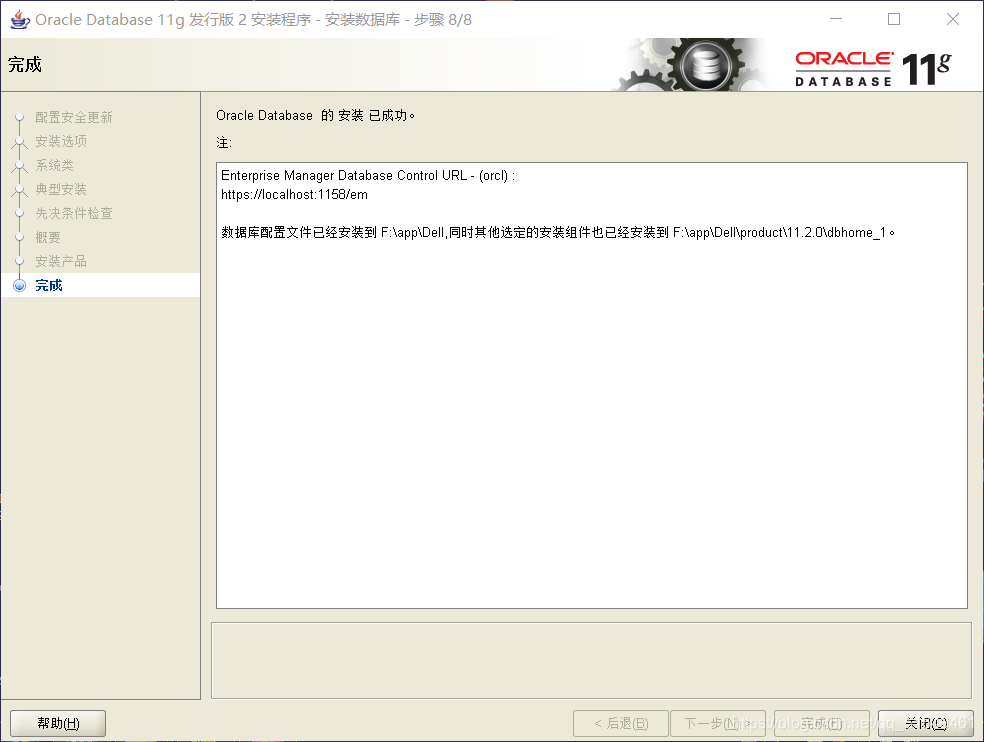Click the empty message panel below the notes box
This screenshot has width=984, height=742.
coord(591,660)
